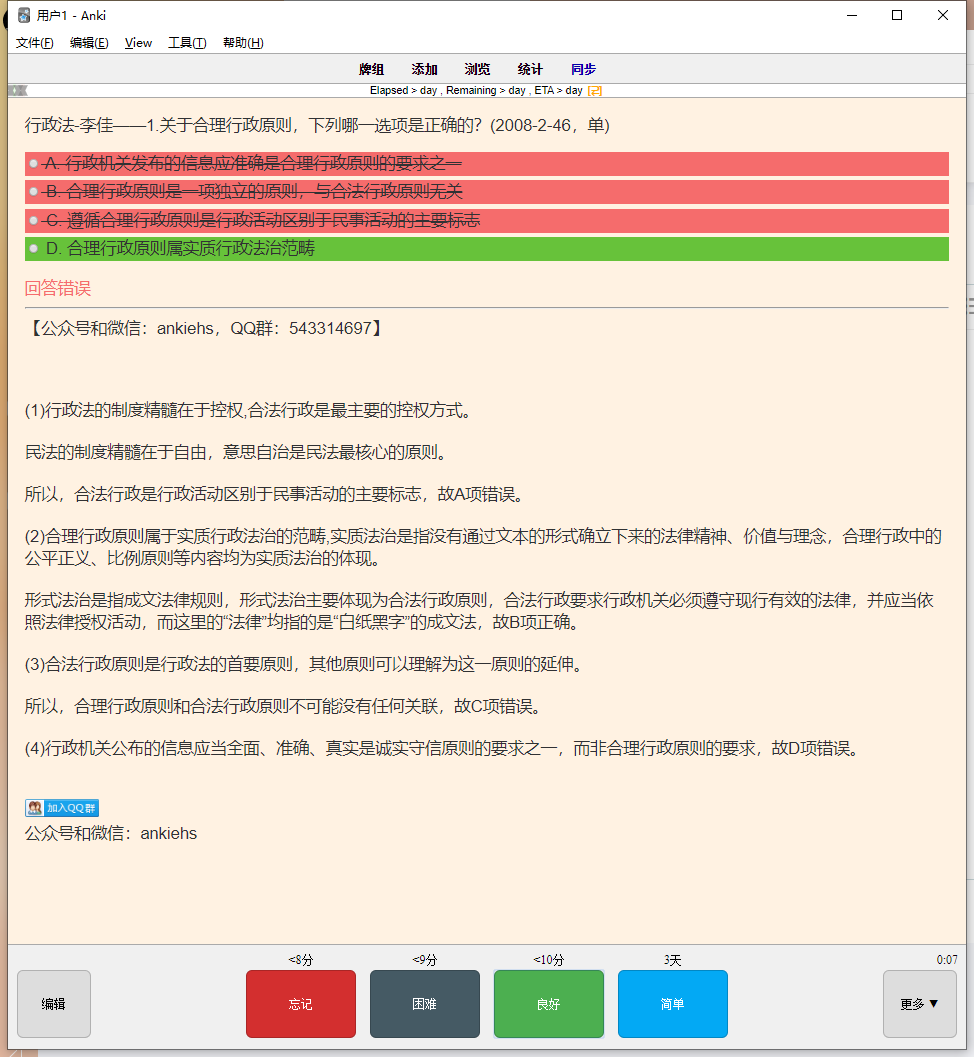Minimize the Anki window
This screenshot has width=974, height=1057.
pyautogui.click(x=852, y=15)
